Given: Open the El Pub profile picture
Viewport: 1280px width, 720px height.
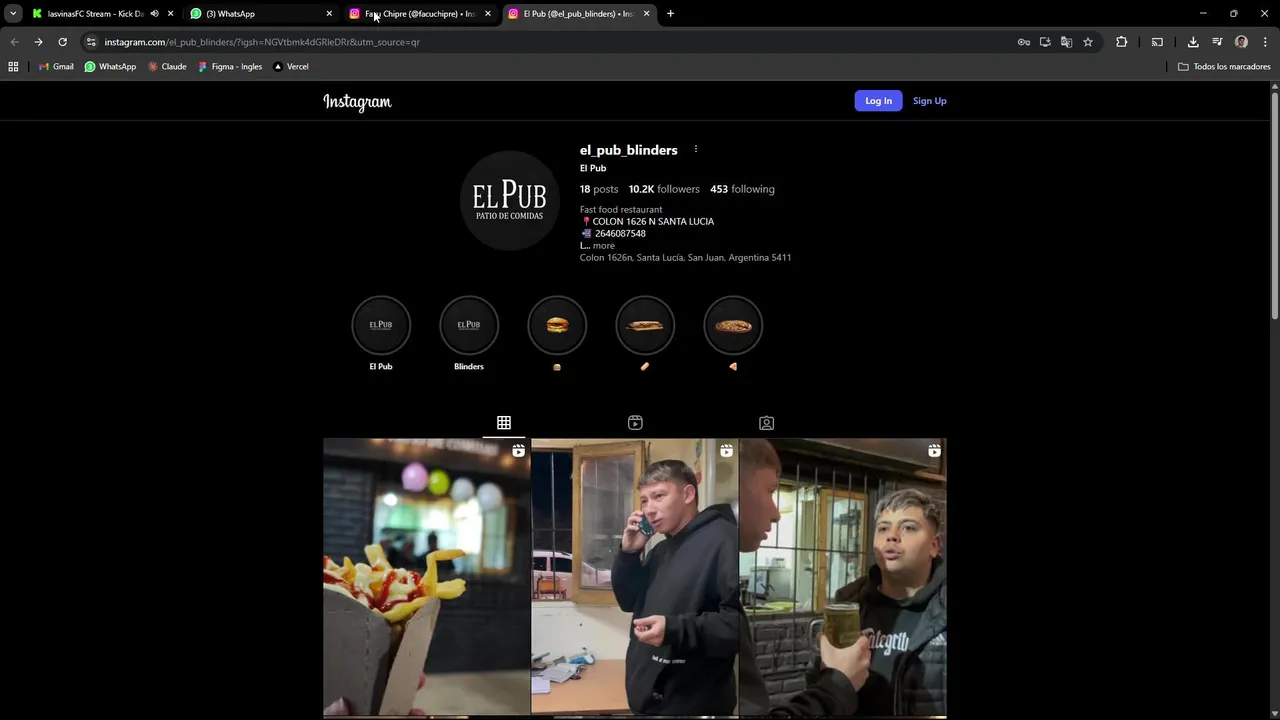Looking at the screenshot, I should tap(509, 200).
